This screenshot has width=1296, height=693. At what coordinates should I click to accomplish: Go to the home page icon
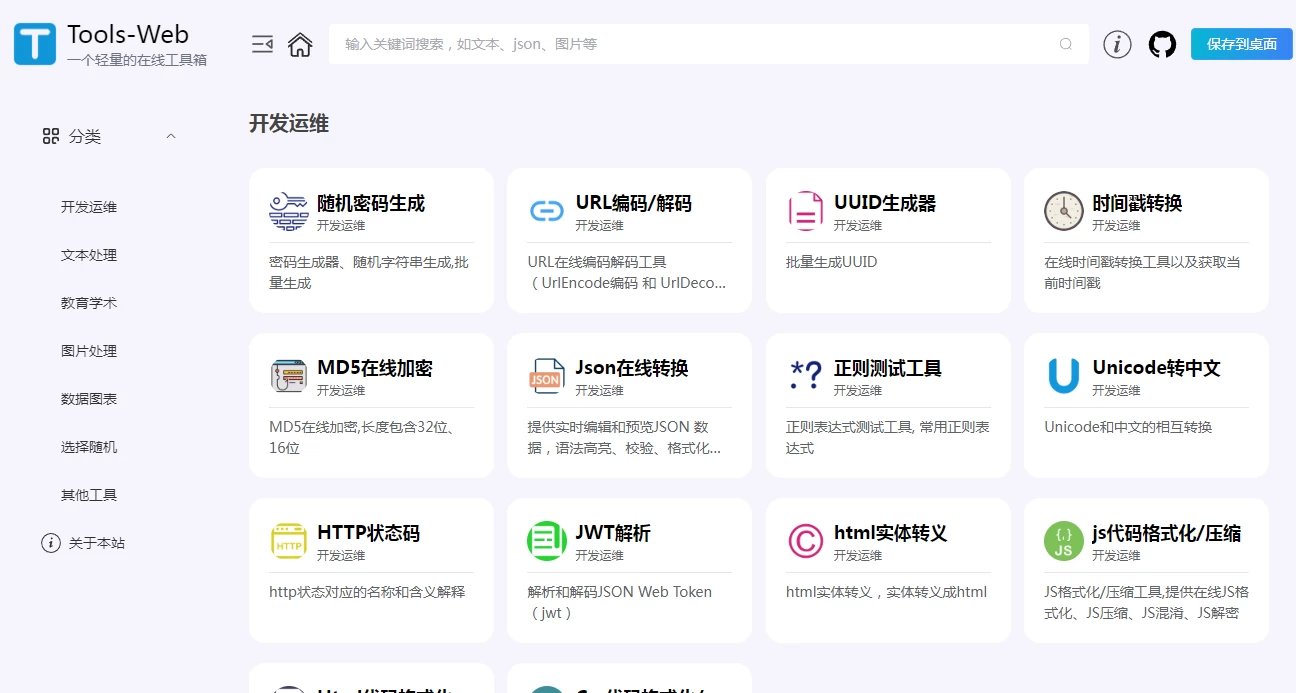(x=300, y=44)
